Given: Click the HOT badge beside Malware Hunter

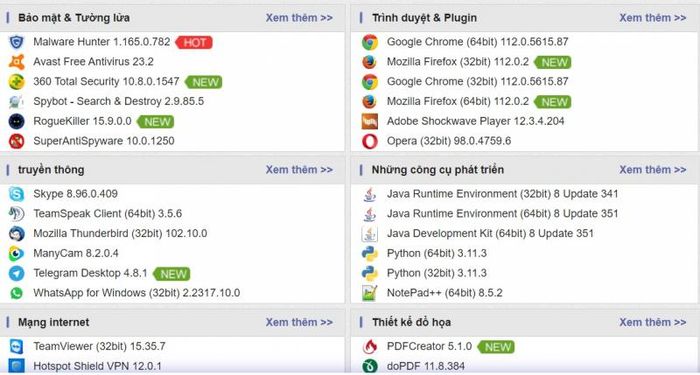Looking at the screenshot, I should coord(194,42).
